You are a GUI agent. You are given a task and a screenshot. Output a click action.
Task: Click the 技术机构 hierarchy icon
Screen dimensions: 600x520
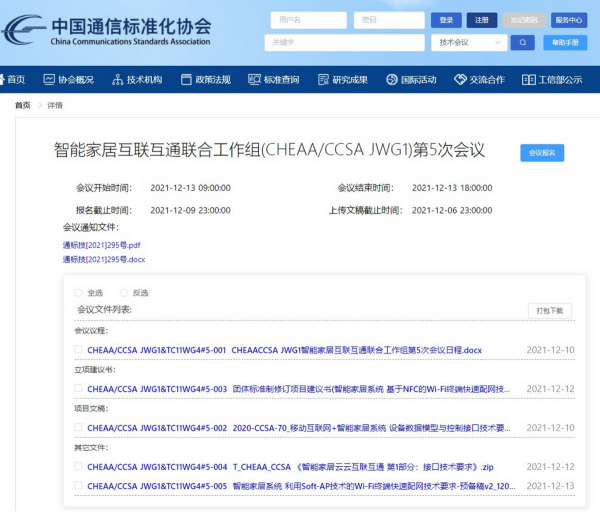coord(117,80)
